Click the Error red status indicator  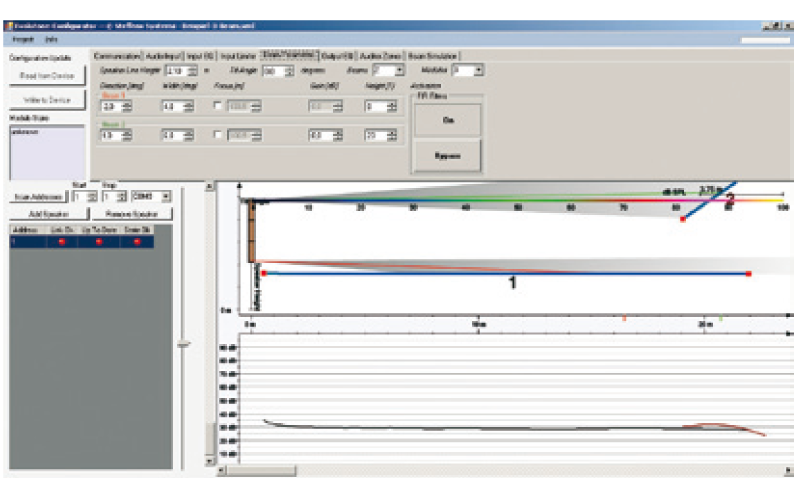pos(137,242)
